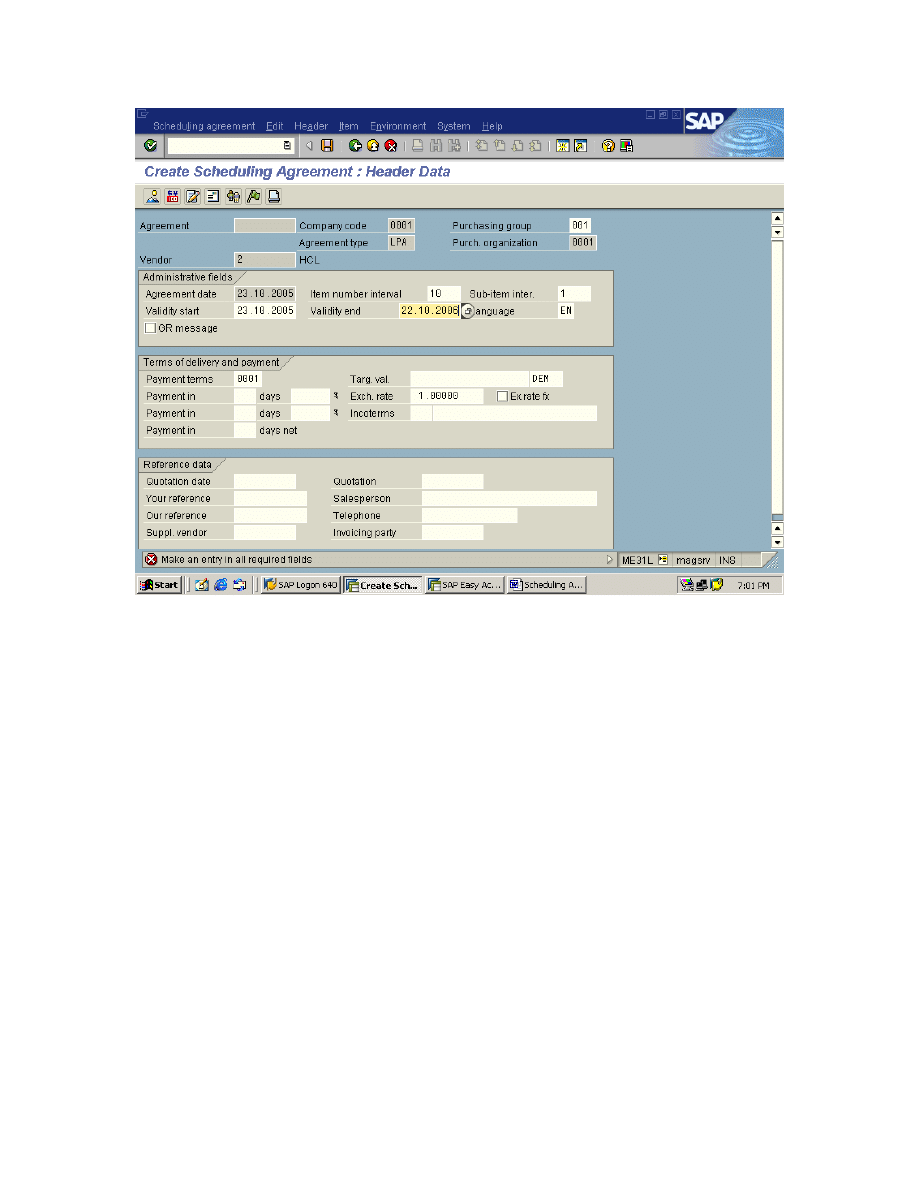
Task: Open the Environment menu
Action: tap(397, 126)
